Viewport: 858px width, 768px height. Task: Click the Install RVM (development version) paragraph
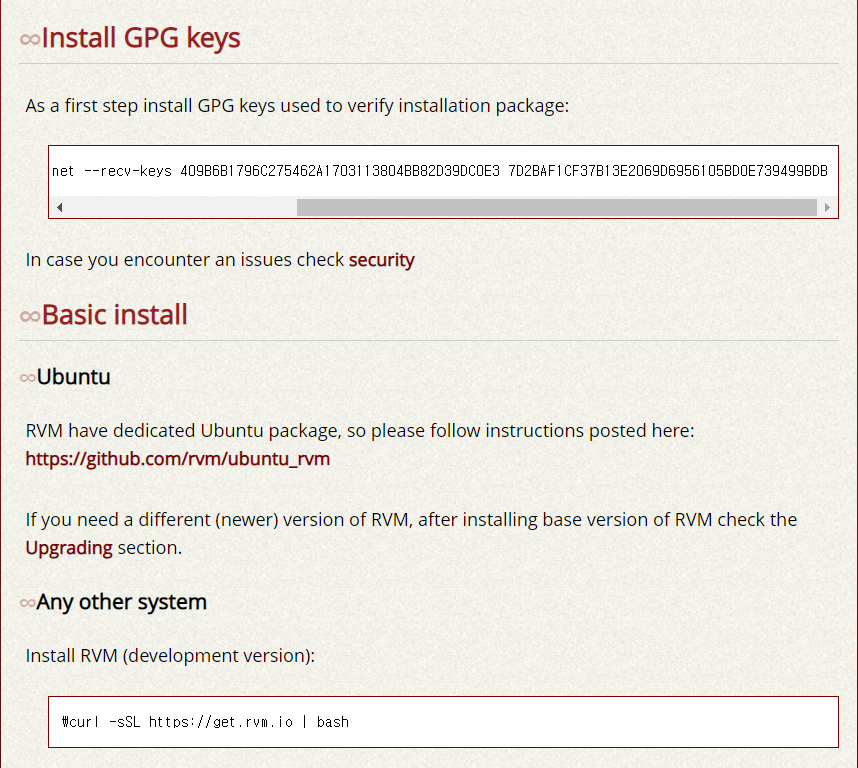[x=170, y=656]
